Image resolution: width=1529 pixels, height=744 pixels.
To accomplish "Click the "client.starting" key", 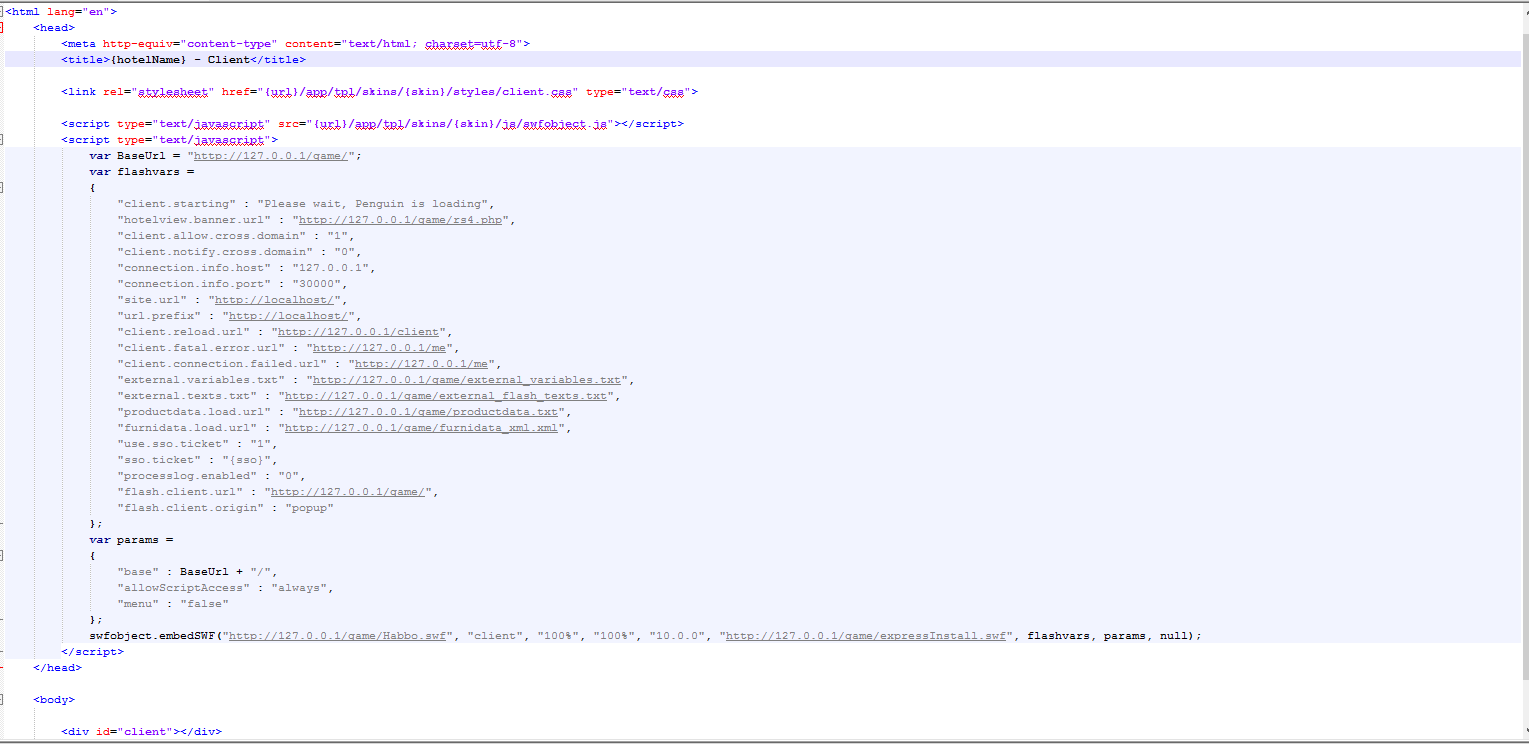I will (176, 204).
